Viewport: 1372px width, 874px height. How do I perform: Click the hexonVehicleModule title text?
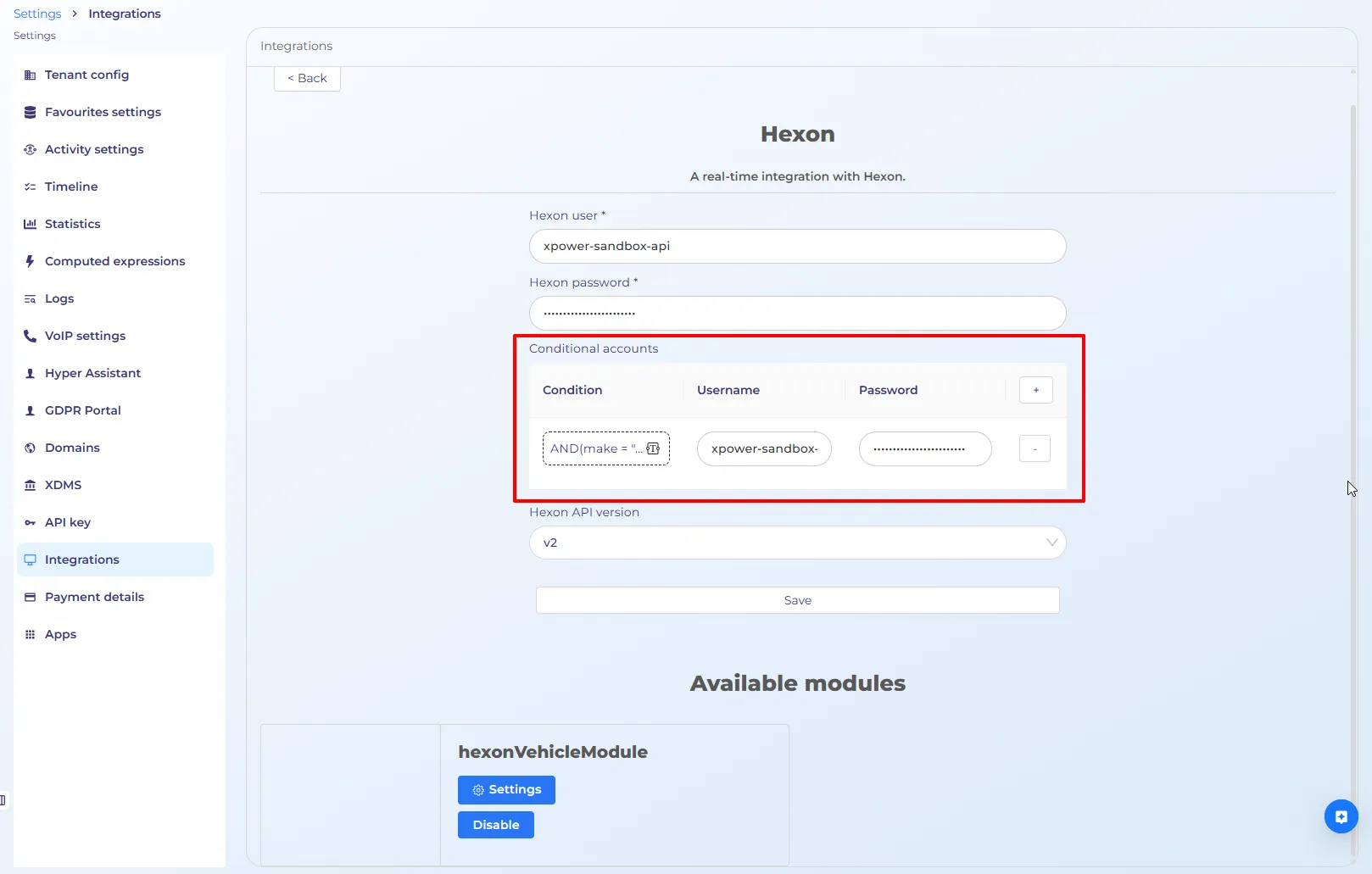coord(553,752)
